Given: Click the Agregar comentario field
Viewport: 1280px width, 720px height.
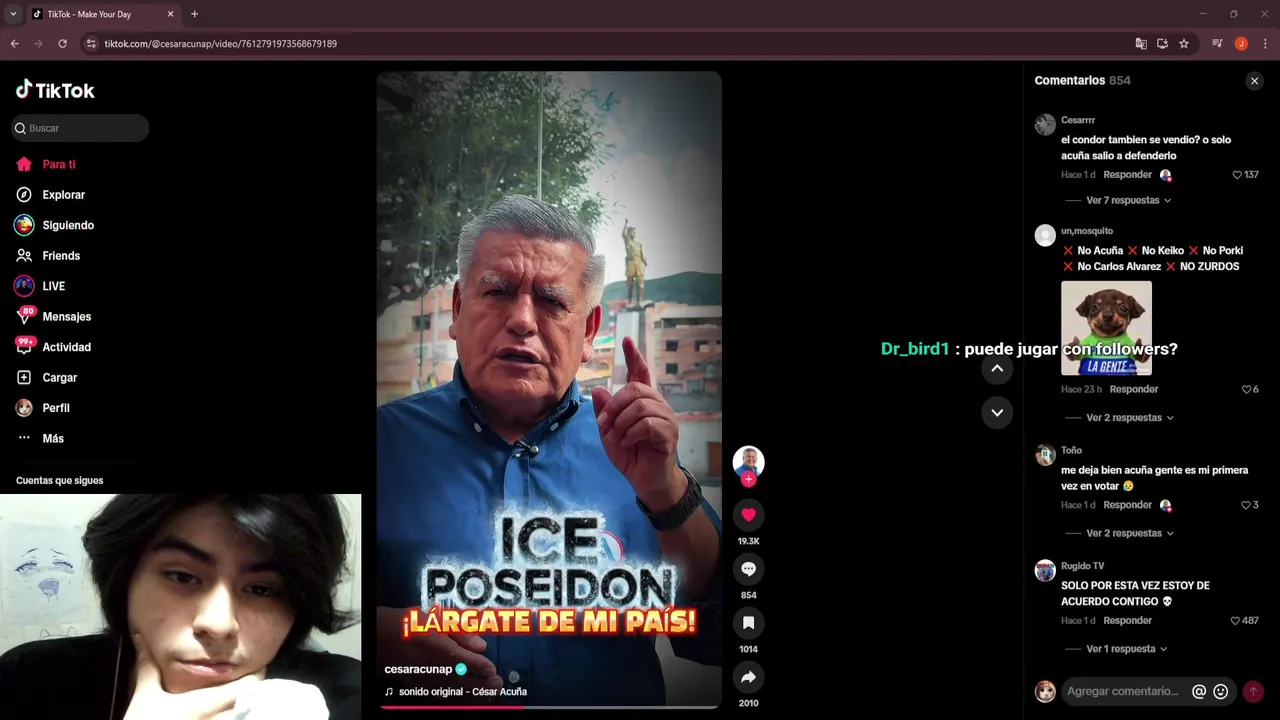Looking at the screenshot, I should pos(1123,691).
